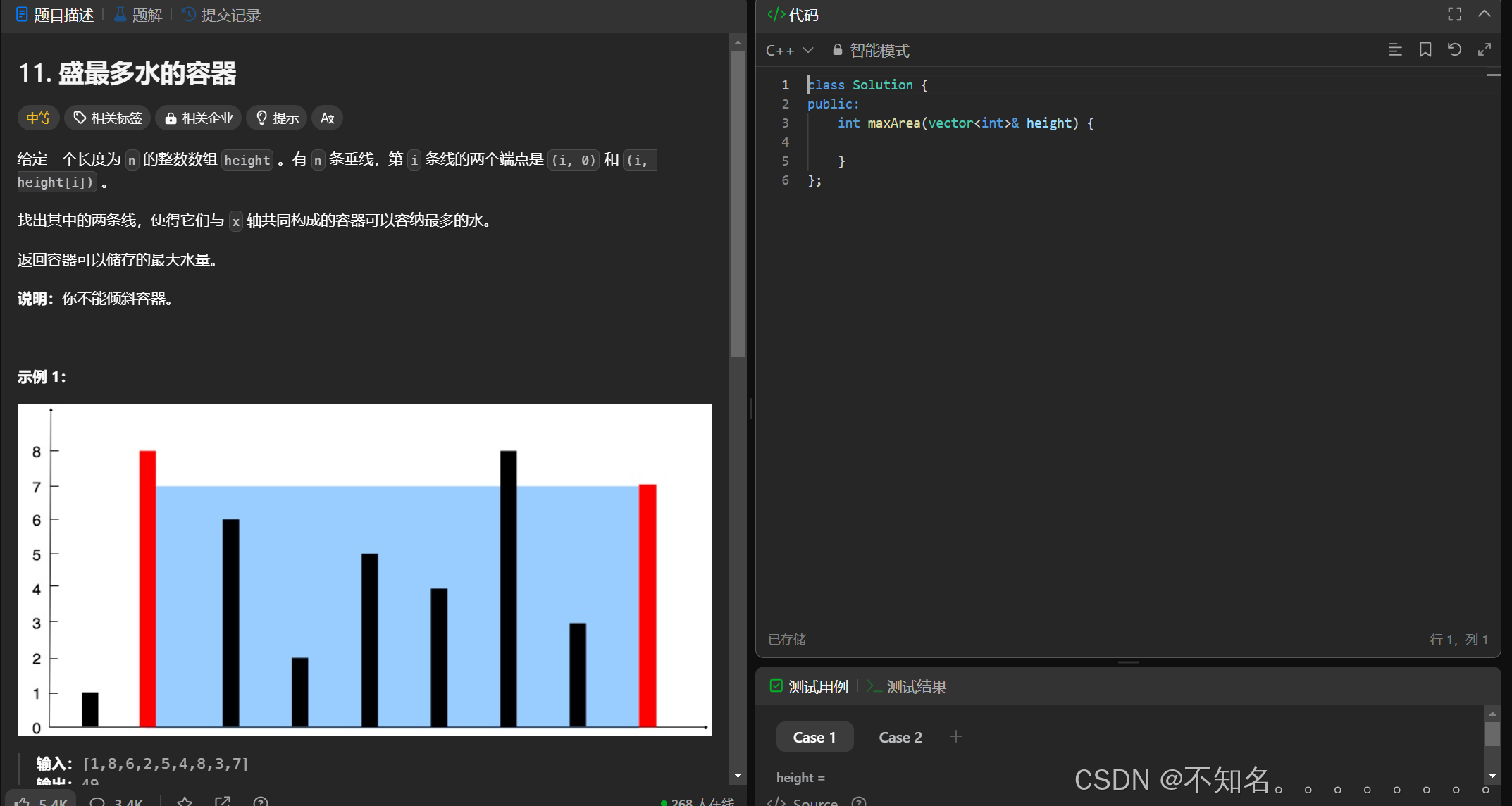This screenshot has height=806, width=1512.
Task: Click the format code icon
Action: [x=1394, y=49]
